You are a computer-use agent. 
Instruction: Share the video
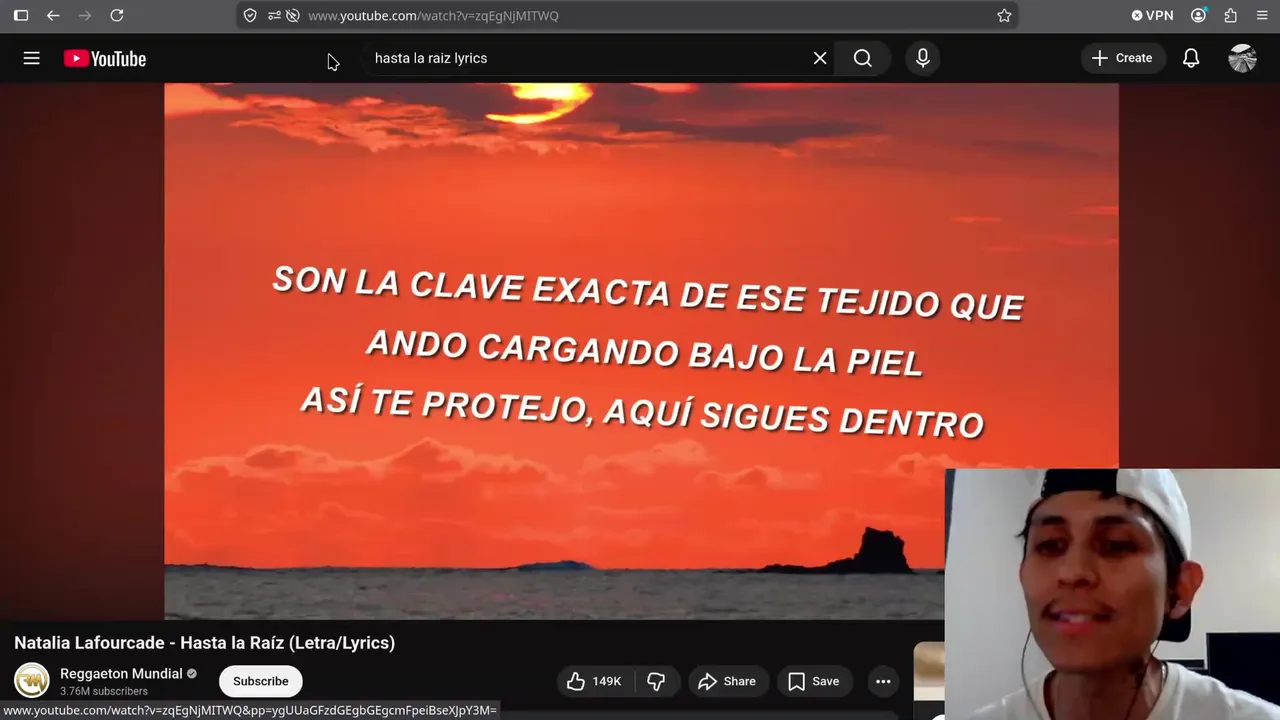pos(727,681)
